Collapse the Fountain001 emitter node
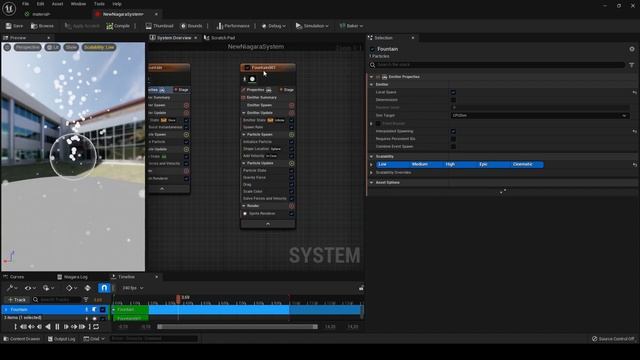Image resolution: width=640 pixels, height=360 pixels. coord(268,224)
